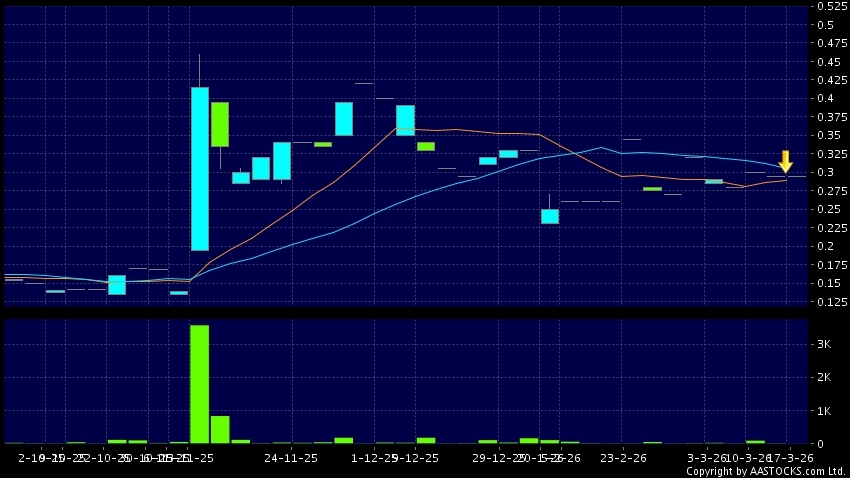The height and width of the screenshot is (478, 850).
Task: Click the blue moving average line's peak
Action: pos(601,147)
